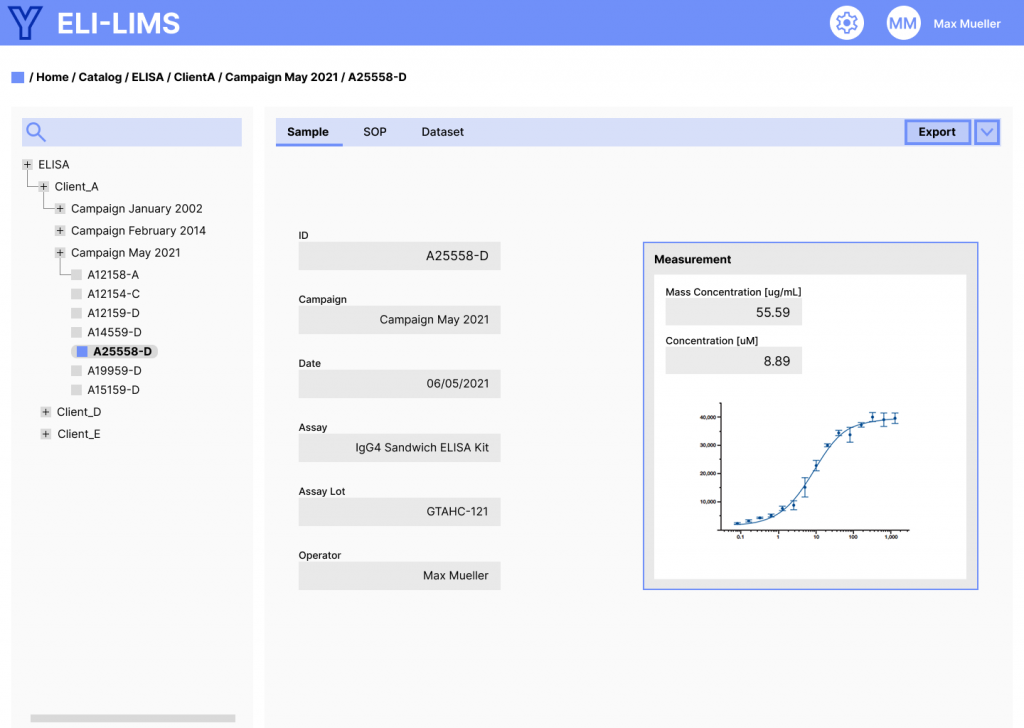Expand the Client_D tree node
Image resolution: width=1024 pixels, height=728 pixels.
(x=45, y=412)
